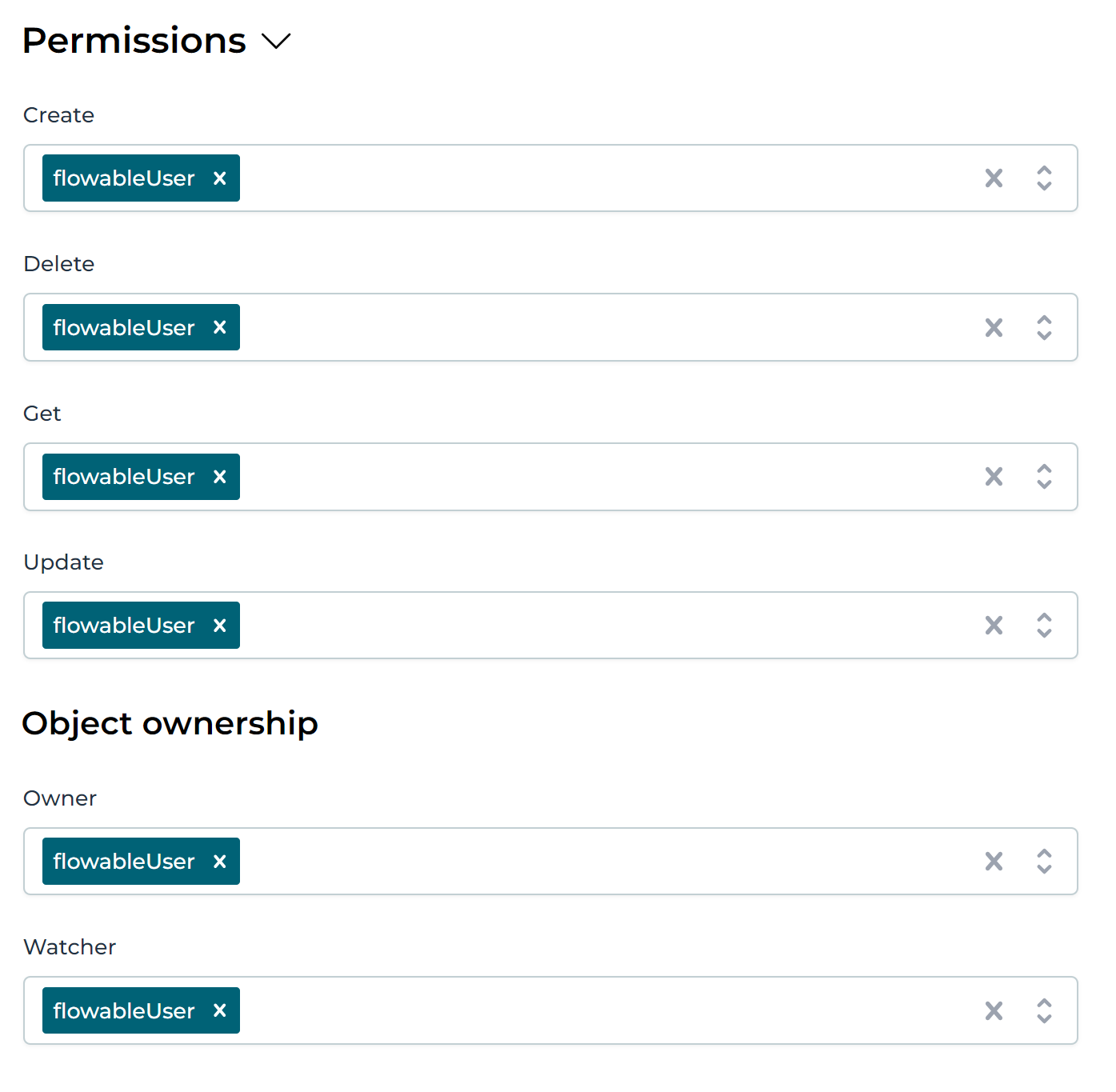This screenshot has height=1092, width=1116.
Task: Clear all values in Update field
Action: click(x=994, y=626)
